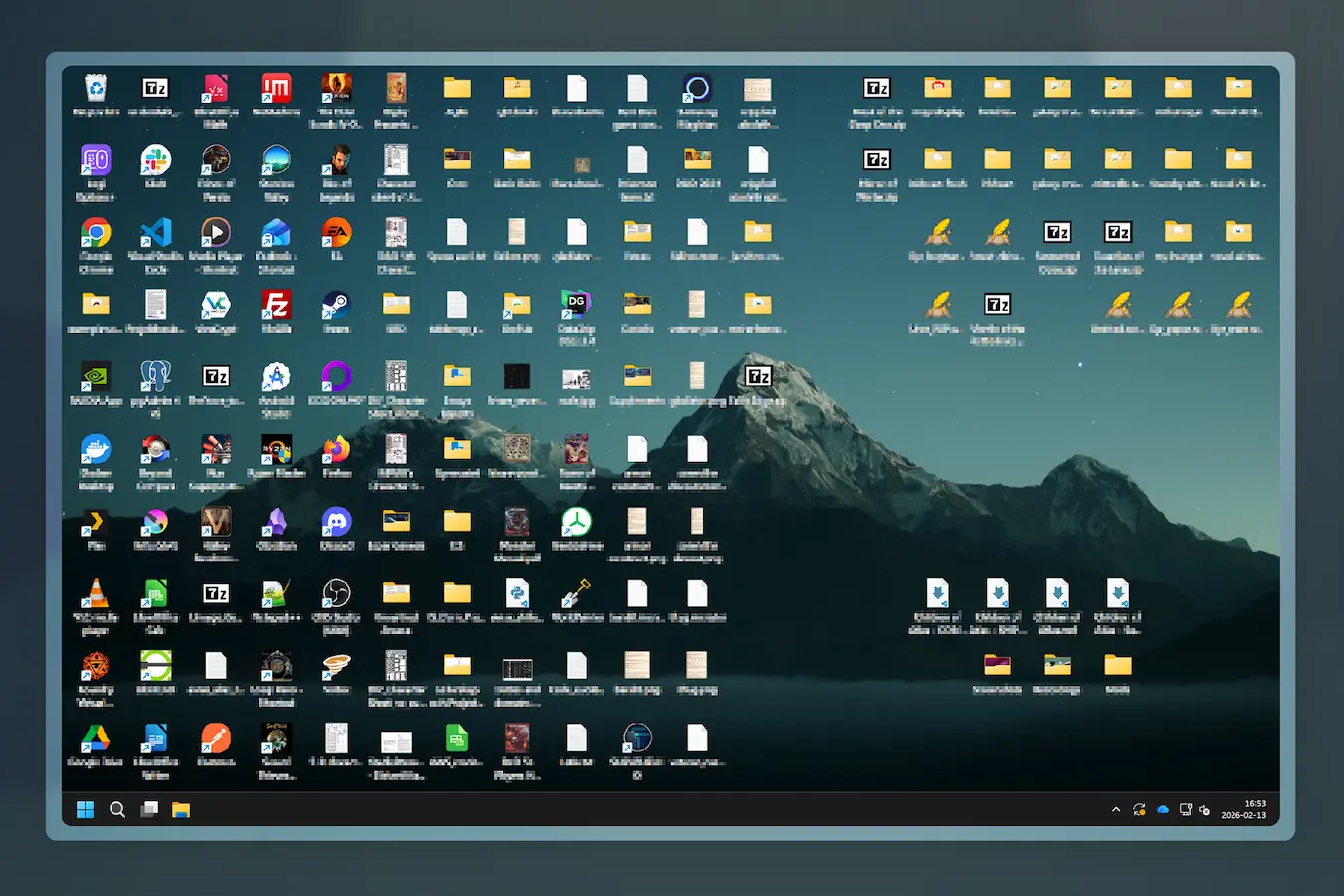Open the Docker Desktop shortcut
This screenshot has width=1344, height=896.
[x=96, y=449]
